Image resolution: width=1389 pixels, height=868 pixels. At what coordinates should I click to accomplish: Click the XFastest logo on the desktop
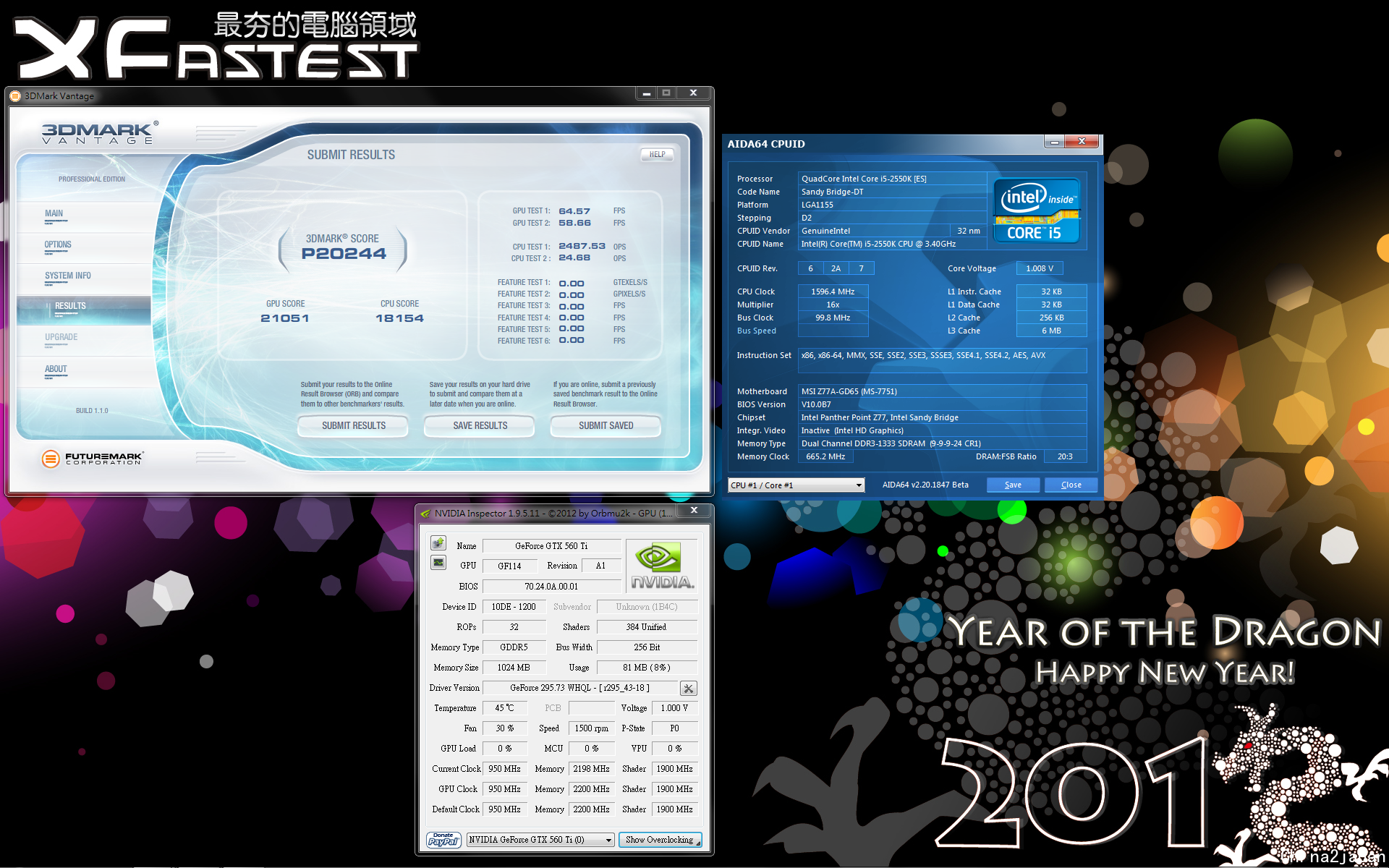(216, 45)
